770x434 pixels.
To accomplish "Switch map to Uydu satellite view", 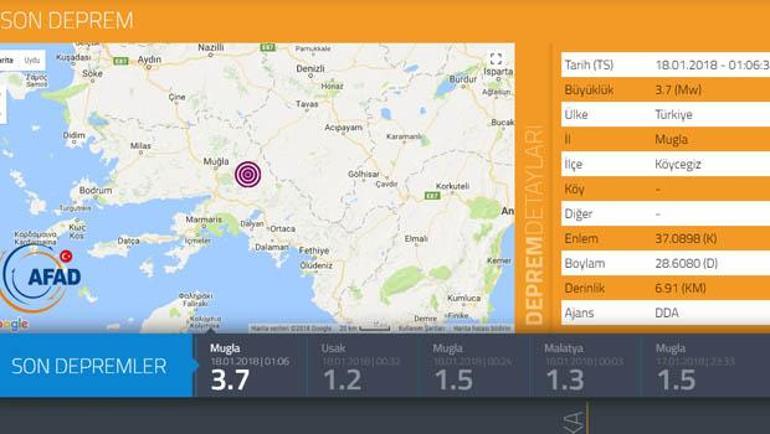I will [x=32, y=60].
